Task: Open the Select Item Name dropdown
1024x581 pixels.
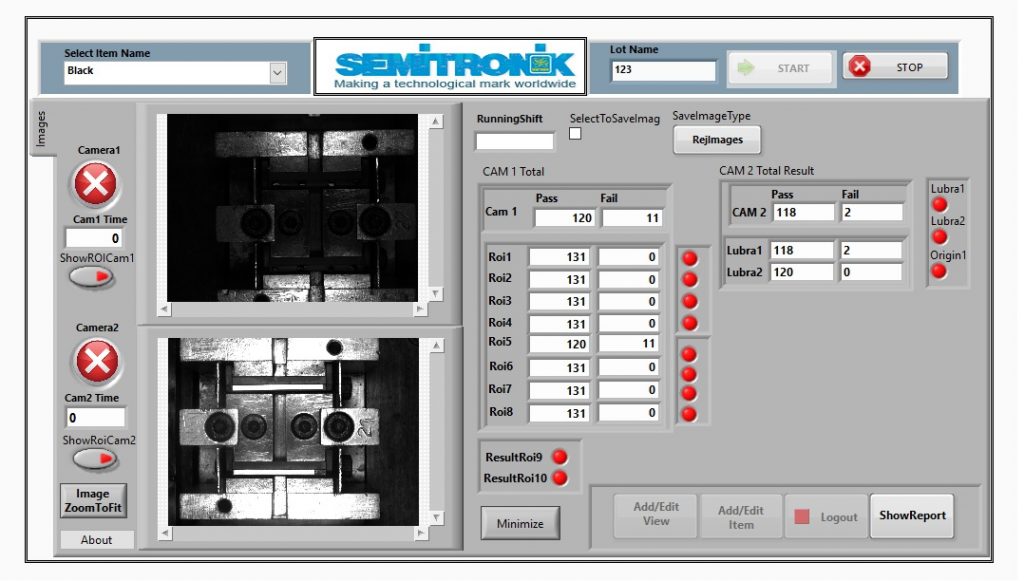Action: click(x=277, y=72)
